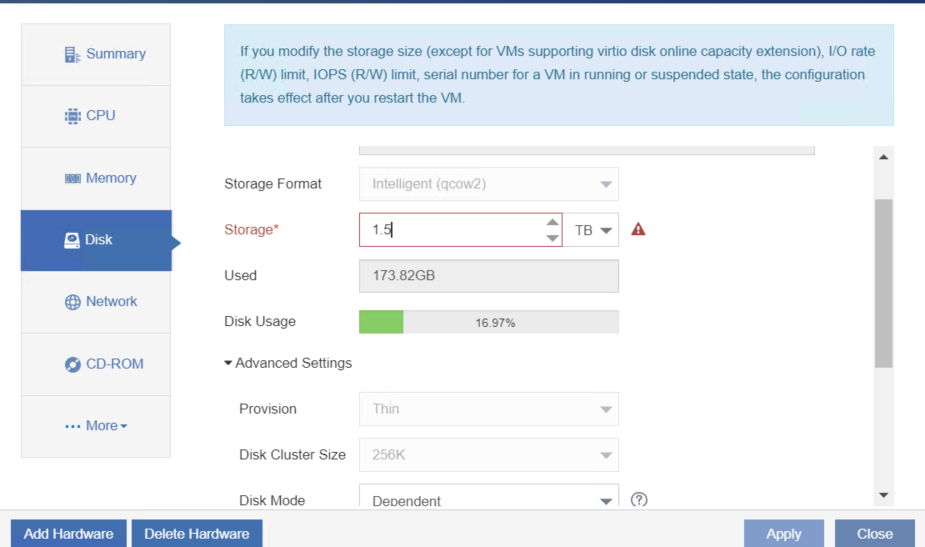Click the CPU chip icon

coord(73,116)
